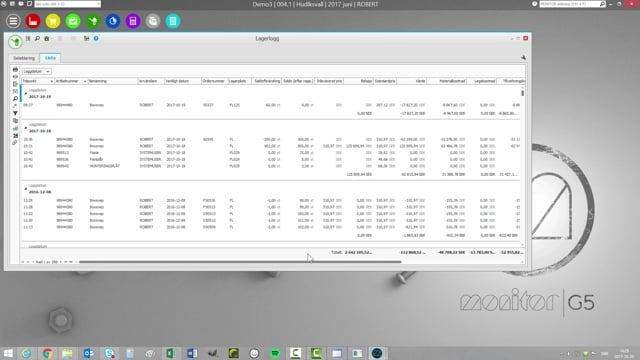The height and width of the screenshot is (360, 640).
Task: Click the Lagerlogg window's round green logo
Action: [x=15, y=42]
